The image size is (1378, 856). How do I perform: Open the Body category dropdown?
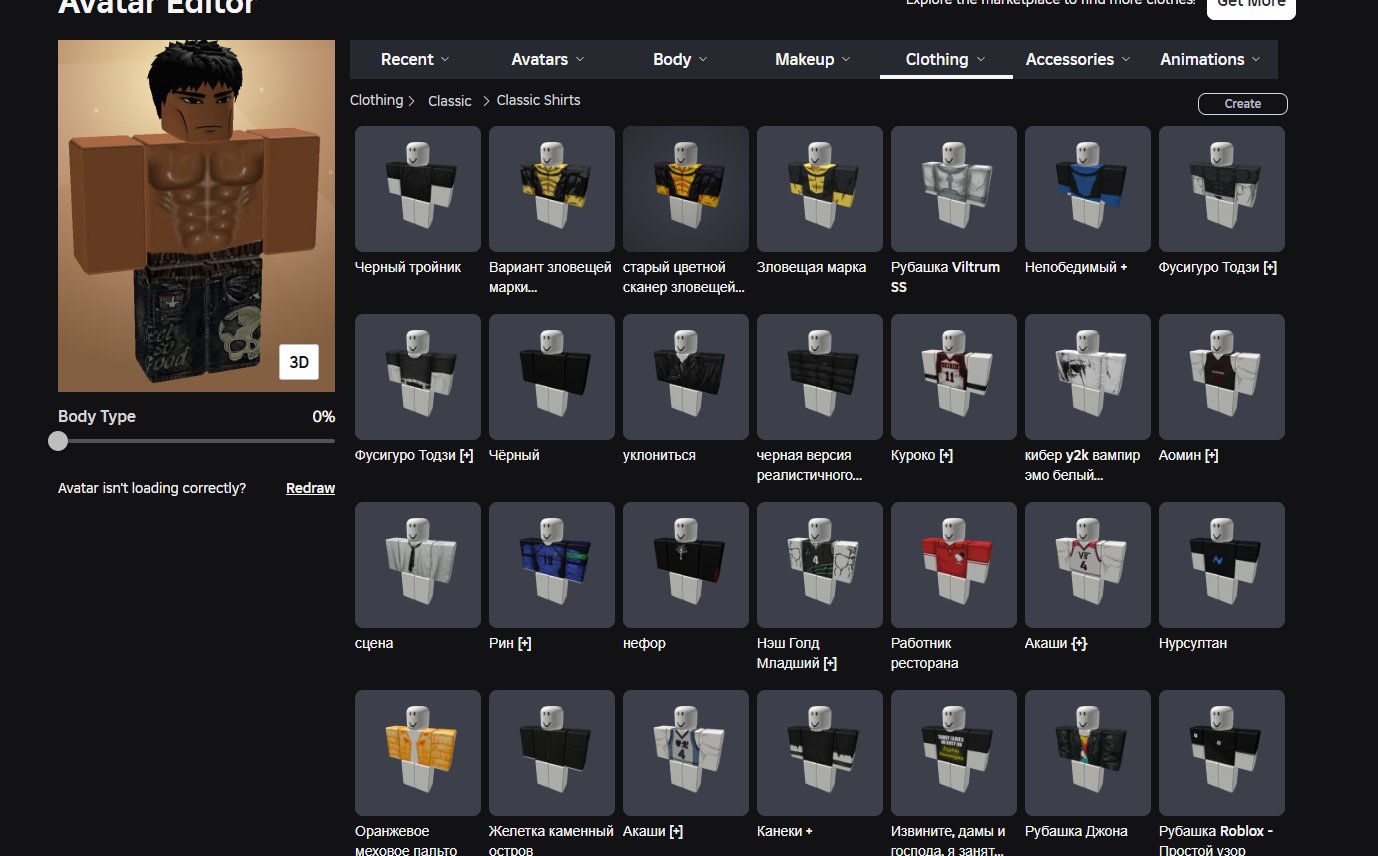680,59
